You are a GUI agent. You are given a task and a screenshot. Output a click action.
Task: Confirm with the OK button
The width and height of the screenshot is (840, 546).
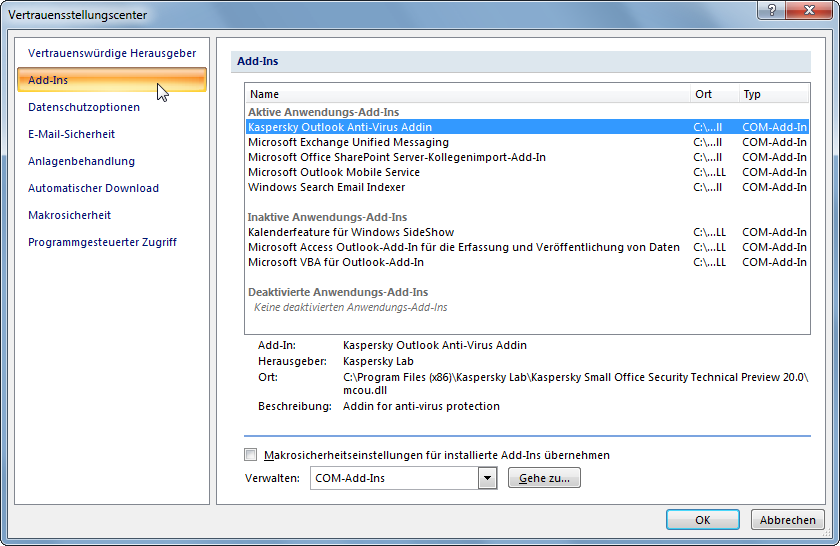pyautogui.click(x=702, y=520)
